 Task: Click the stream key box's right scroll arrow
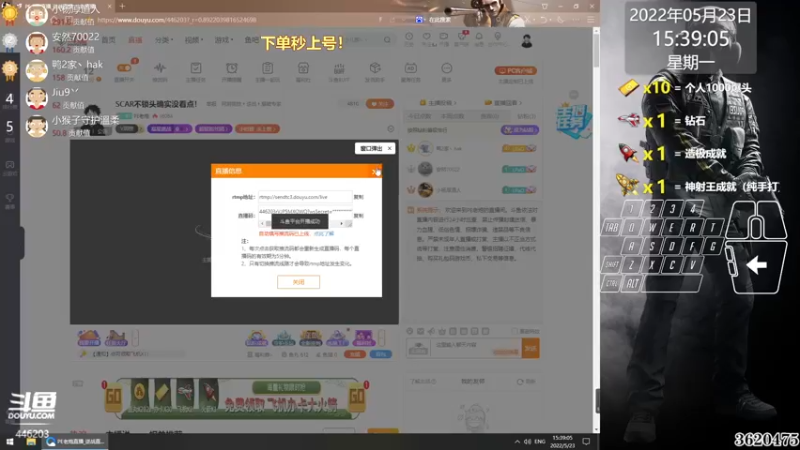pos(341,223)
